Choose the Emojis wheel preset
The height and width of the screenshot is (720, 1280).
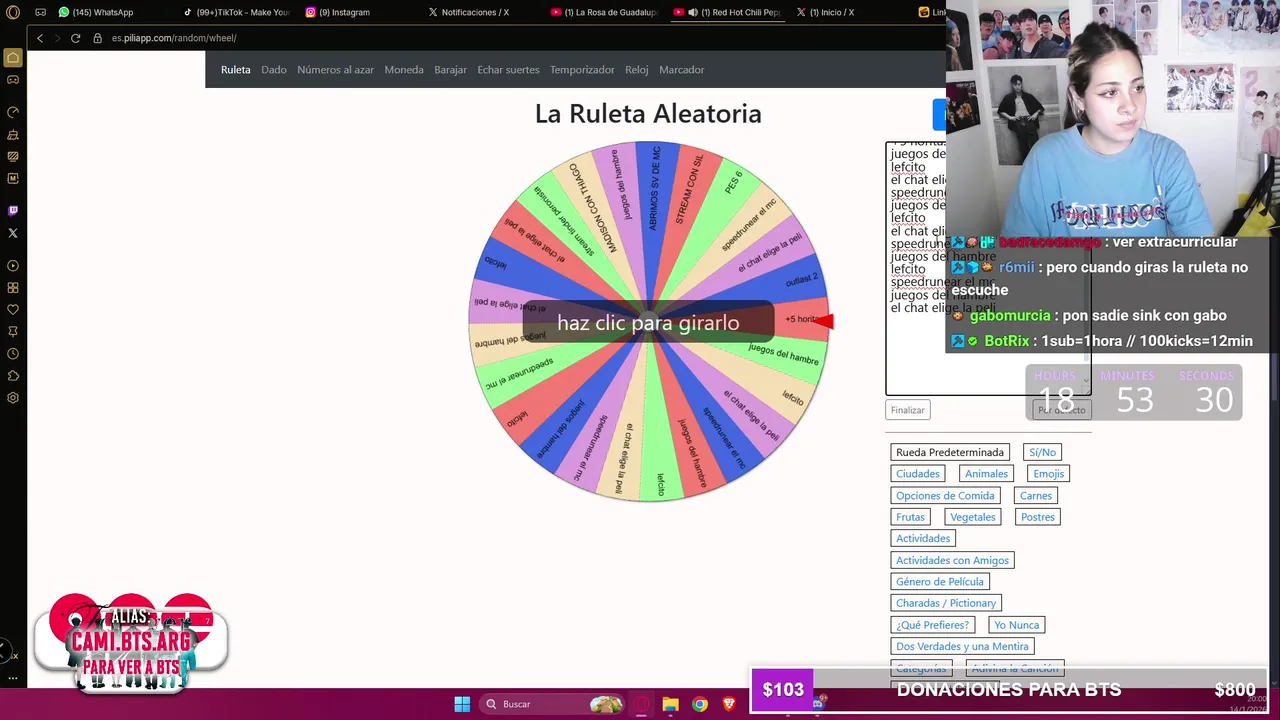click(1049, 474)
